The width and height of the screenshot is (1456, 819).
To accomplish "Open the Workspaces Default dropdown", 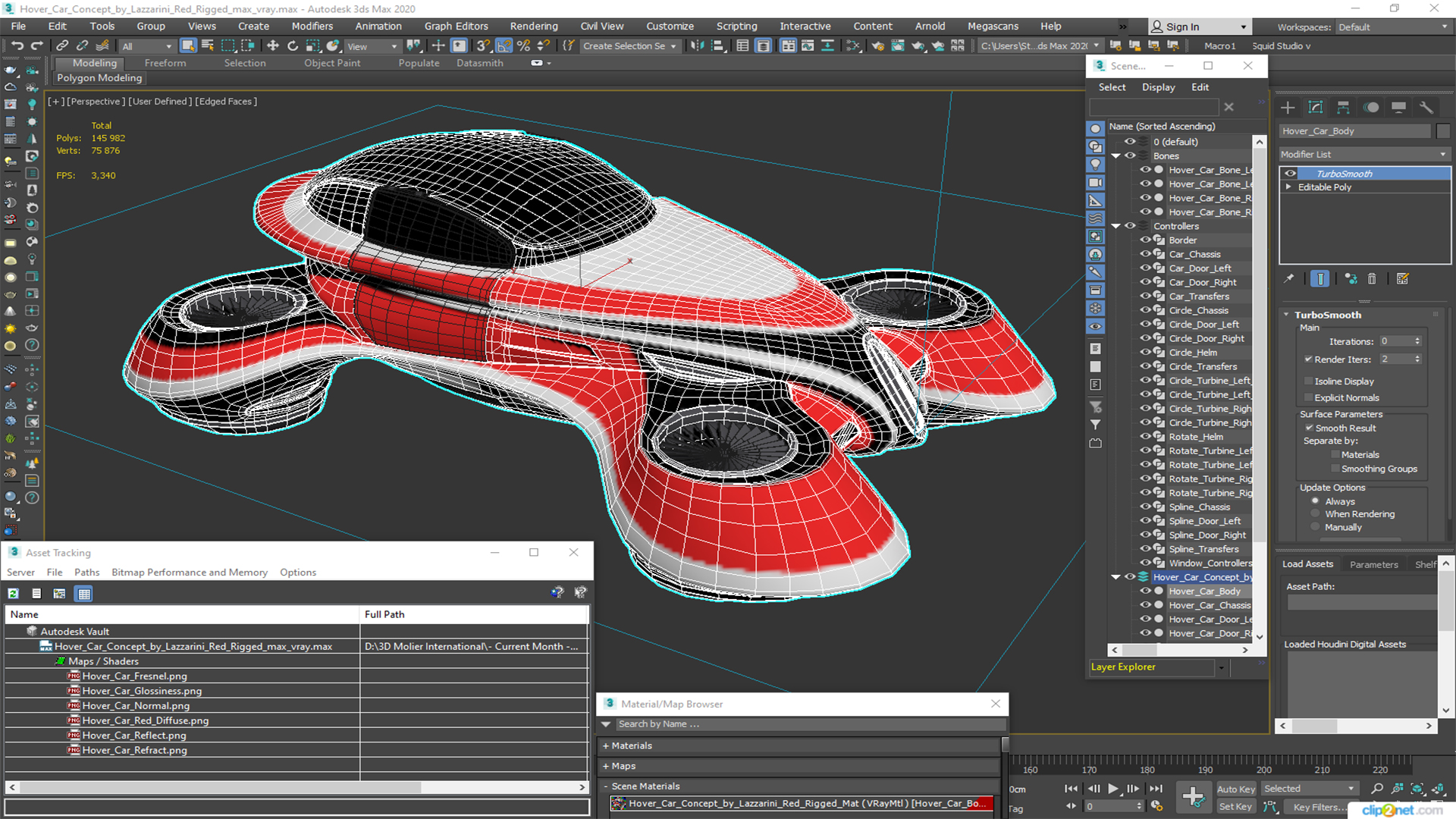I will 1393,27.
